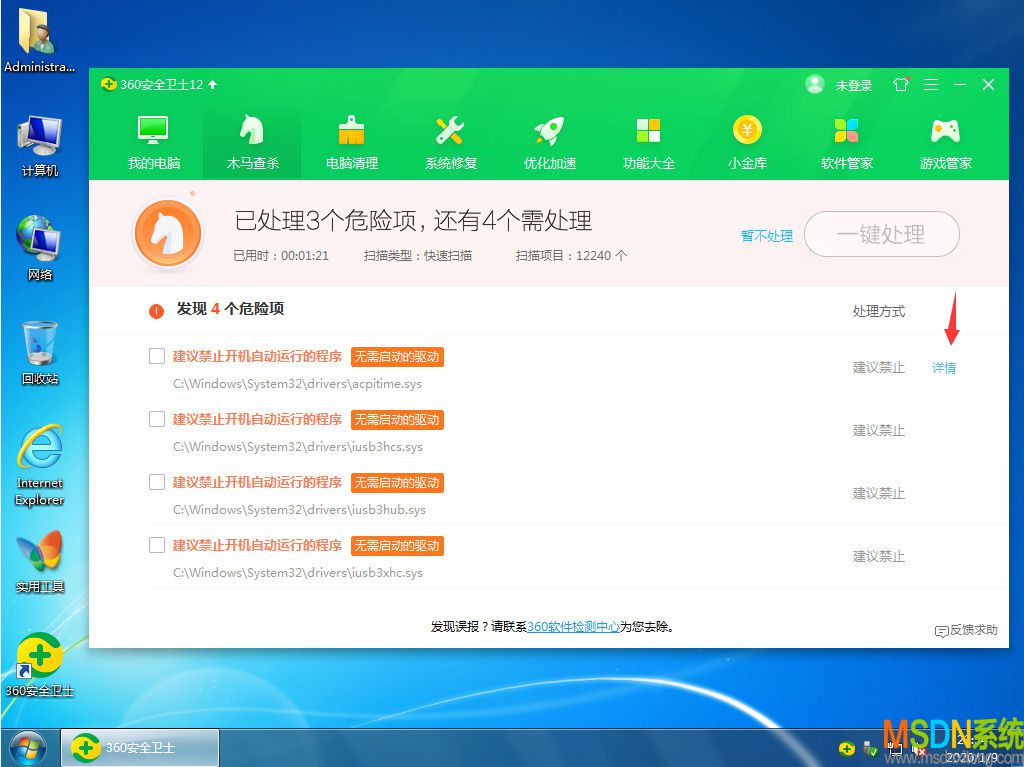Click 暂不处理 to skip handling
Screen dimensions: 1024x767
coord(767,236)
